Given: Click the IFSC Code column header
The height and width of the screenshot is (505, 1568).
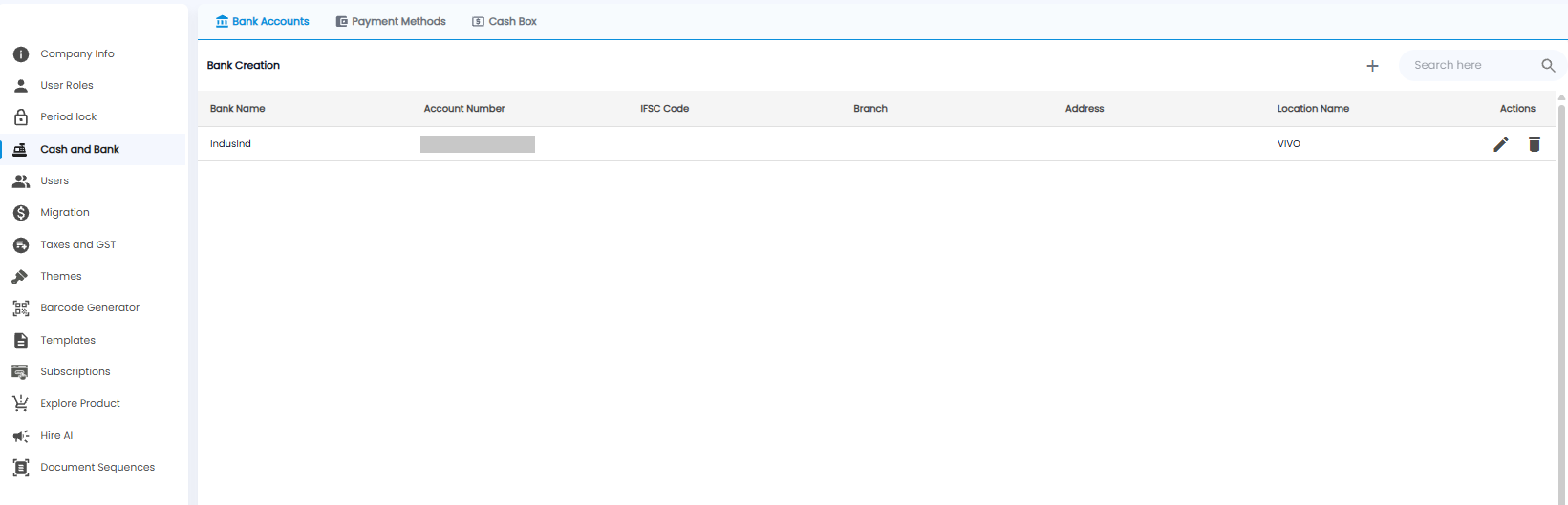Looking at the screenshot, I should point(665,109).
